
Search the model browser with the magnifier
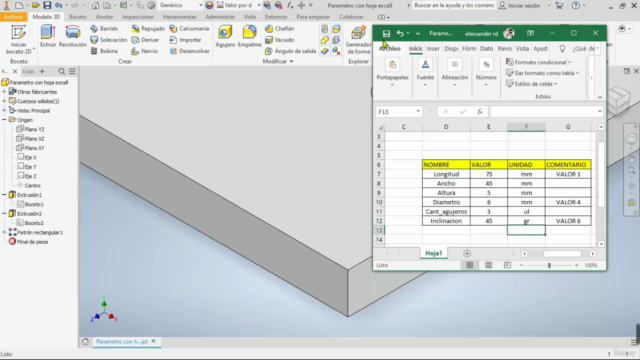click(x=62, y=71)
